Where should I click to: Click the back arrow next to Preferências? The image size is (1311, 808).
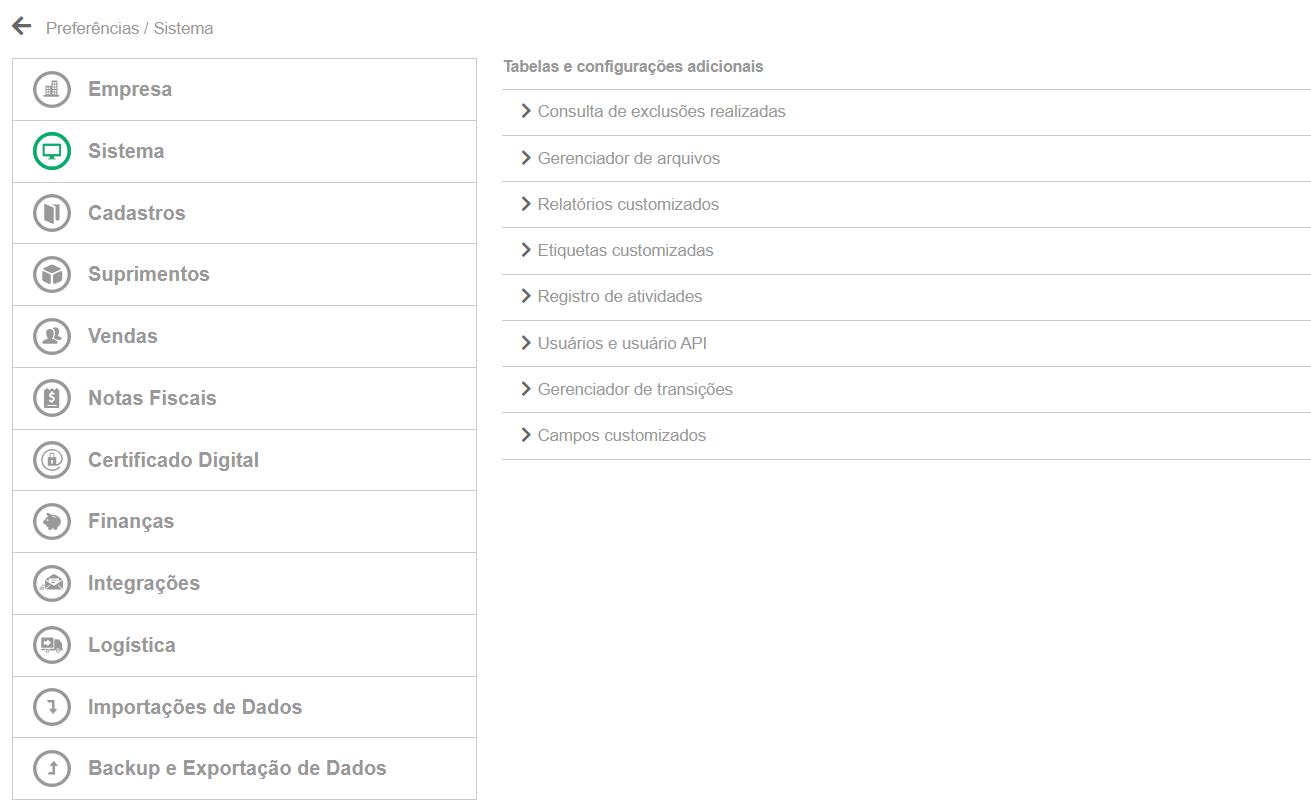pyautogui.click(x=22, y=26)
